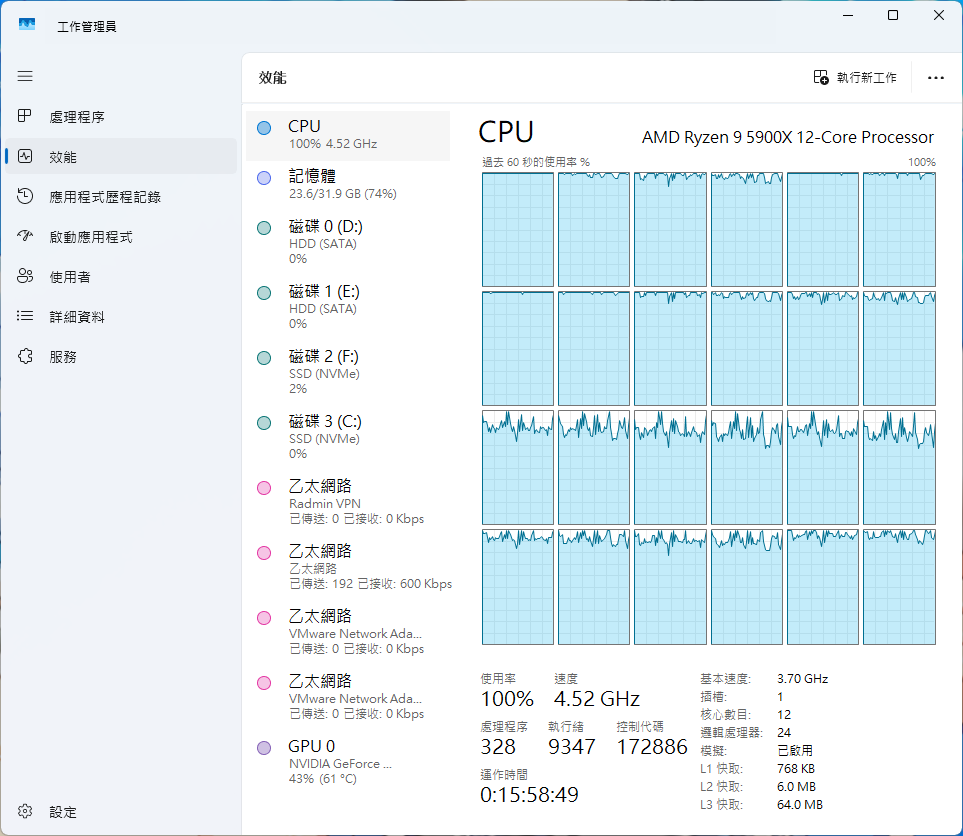Click the CPU item in resource list
This screenshot has width=963, height=836.
coord(347,135)
